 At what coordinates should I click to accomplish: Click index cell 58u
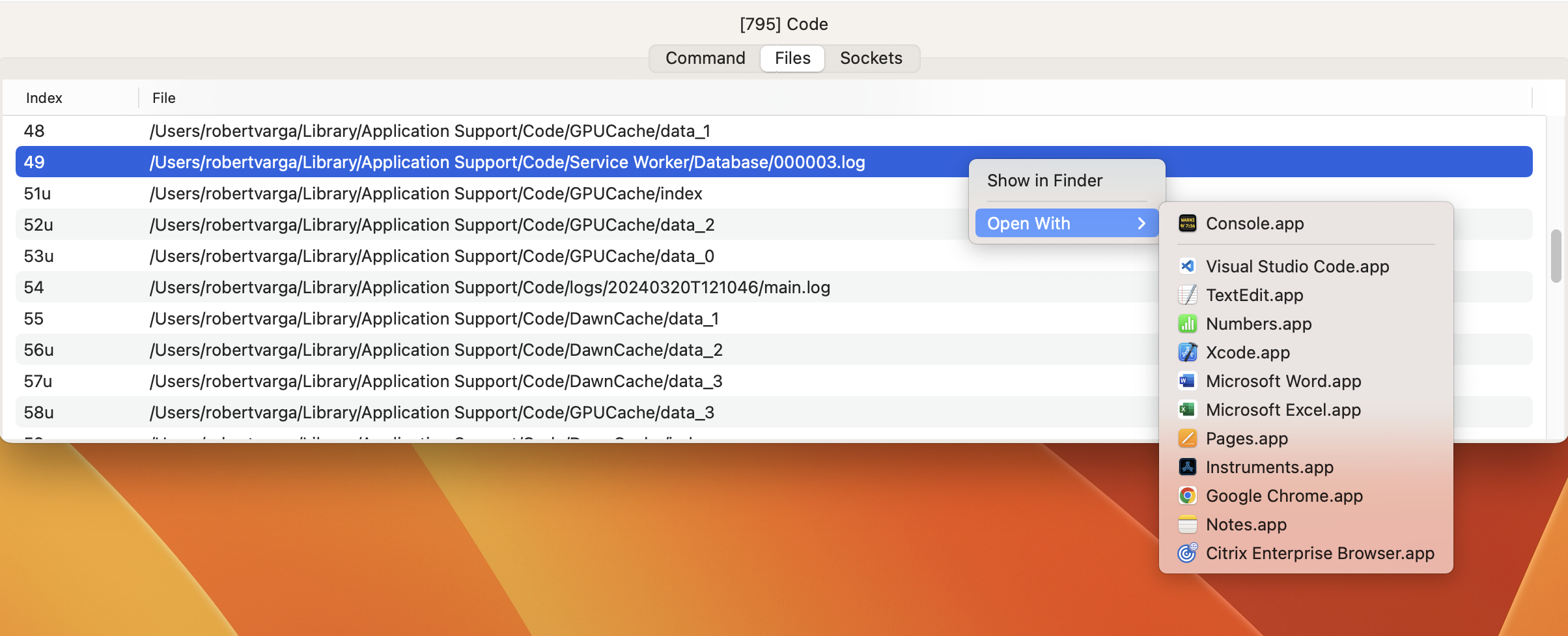coord(38,412)
